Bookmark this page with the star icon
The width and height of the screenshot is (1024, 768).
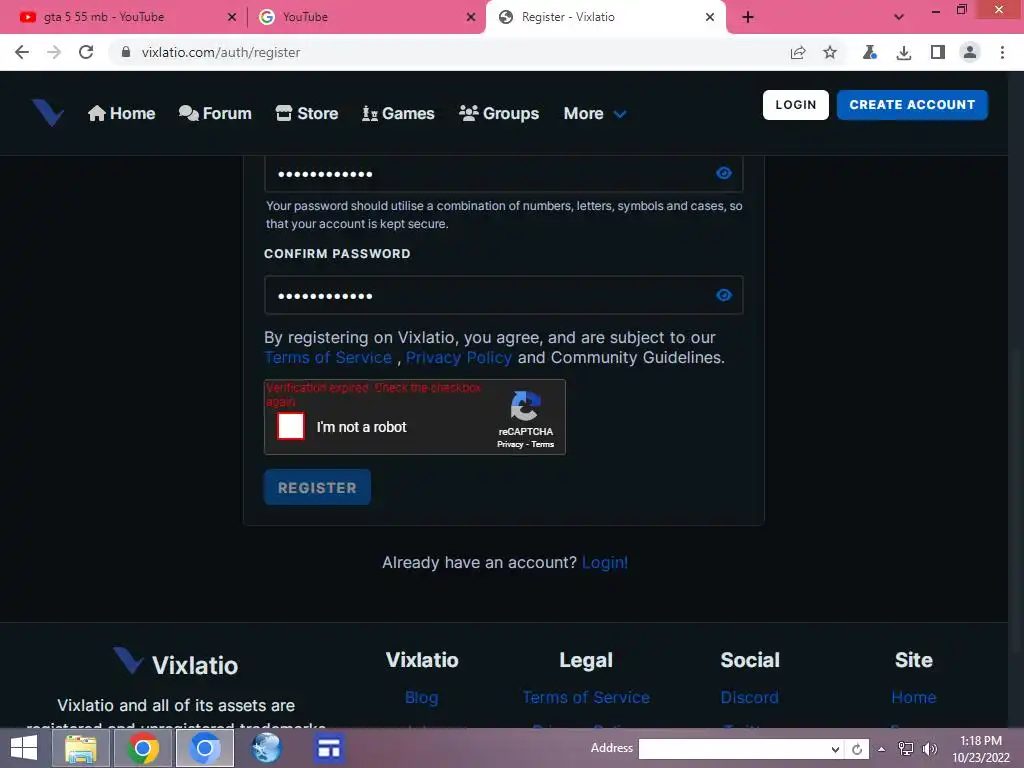[830, 52]
